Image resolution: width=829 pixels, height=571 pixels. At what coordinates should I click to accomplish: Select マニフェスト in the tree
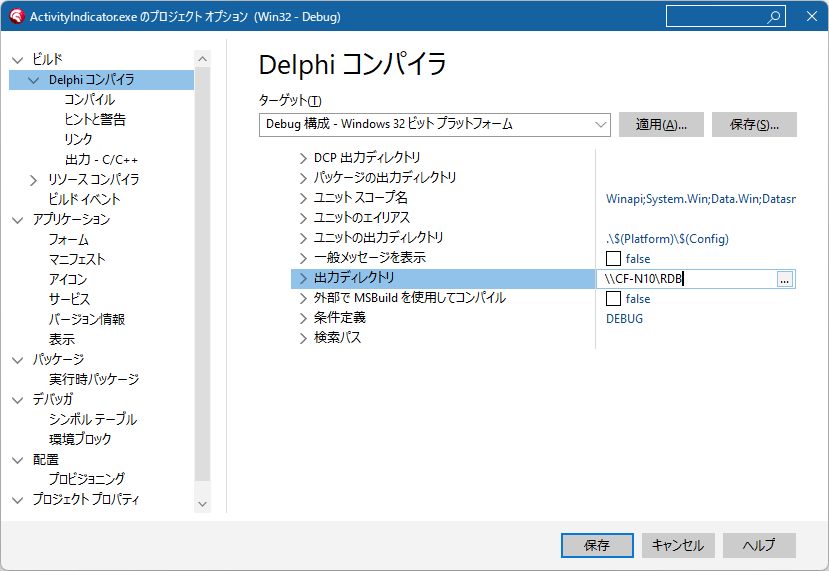(77, 260)
